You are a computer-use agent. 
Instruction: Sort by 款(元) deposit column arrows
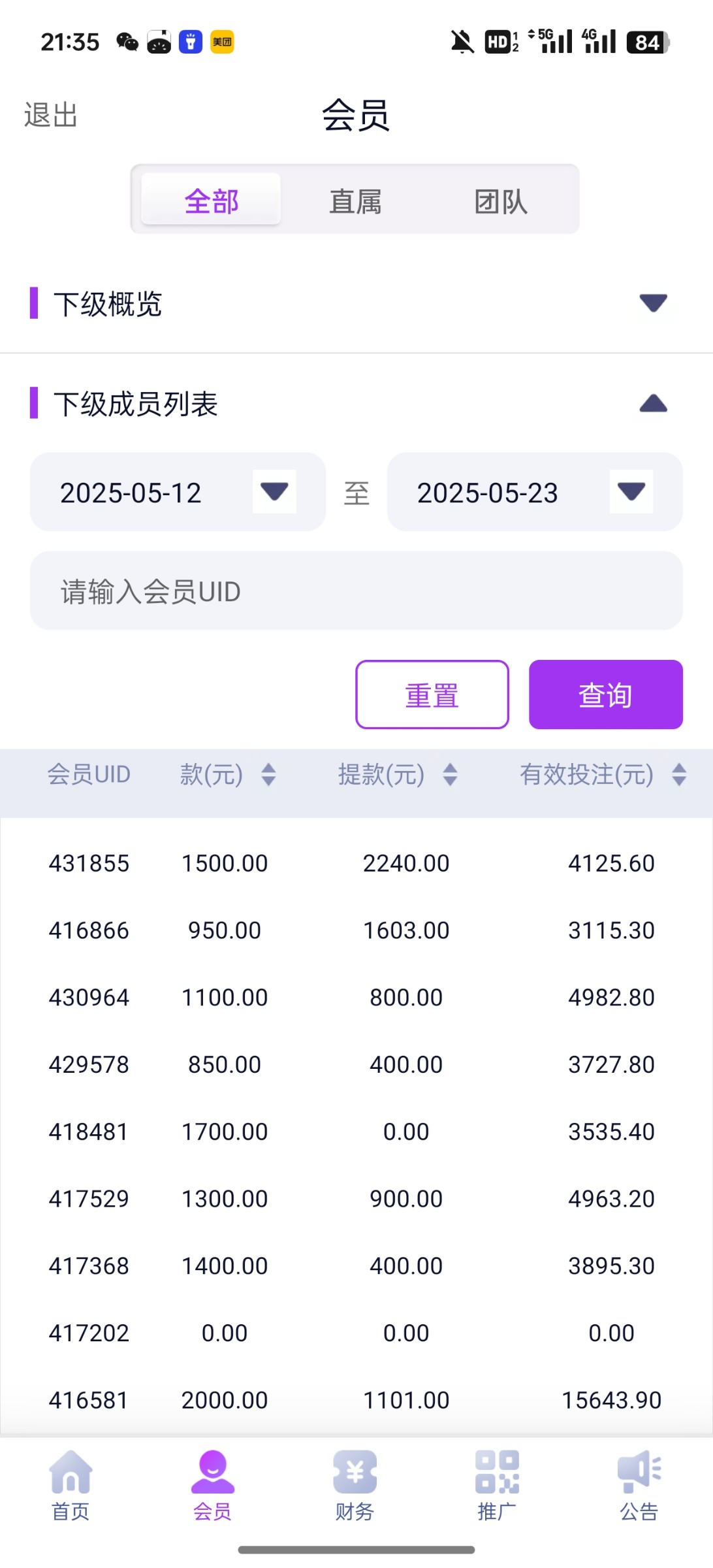tap(268, 775)
